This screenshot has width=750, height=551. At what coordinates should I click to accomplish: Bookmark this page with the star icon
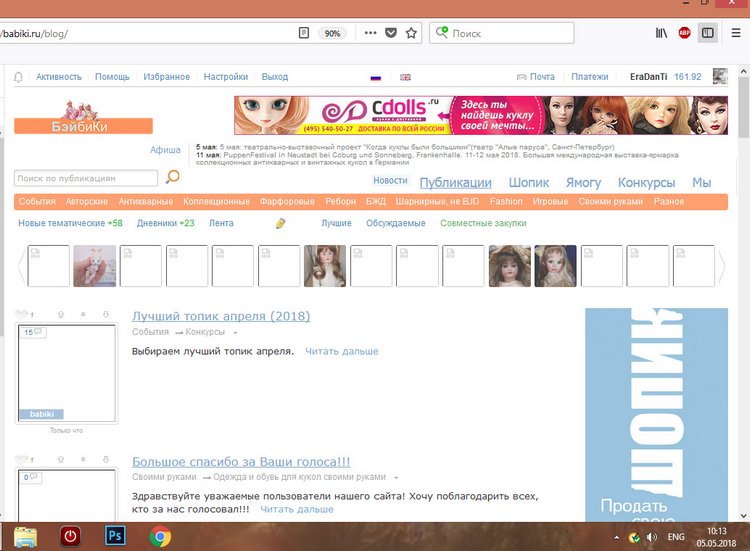(x=411, y=33)
